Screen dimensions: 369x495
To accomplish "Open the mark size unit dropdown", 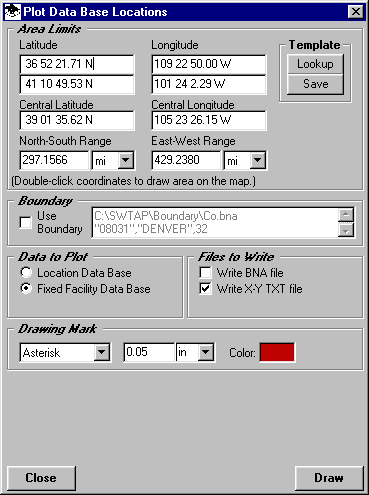I will pos(205,352).
